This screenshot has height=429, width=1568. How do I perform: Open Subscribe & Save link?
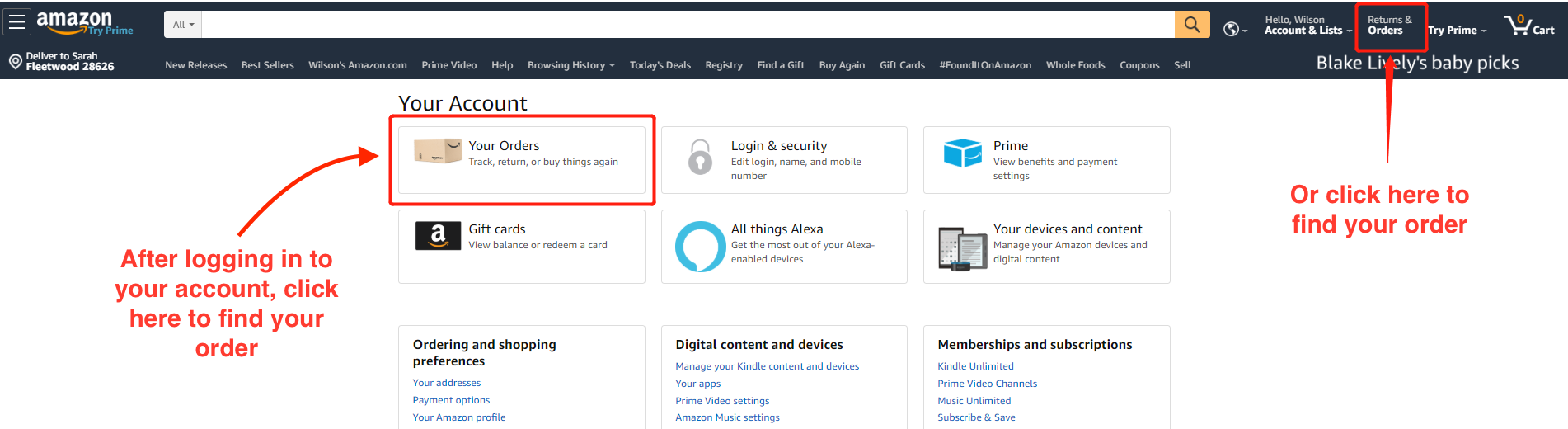coord(976,417)
